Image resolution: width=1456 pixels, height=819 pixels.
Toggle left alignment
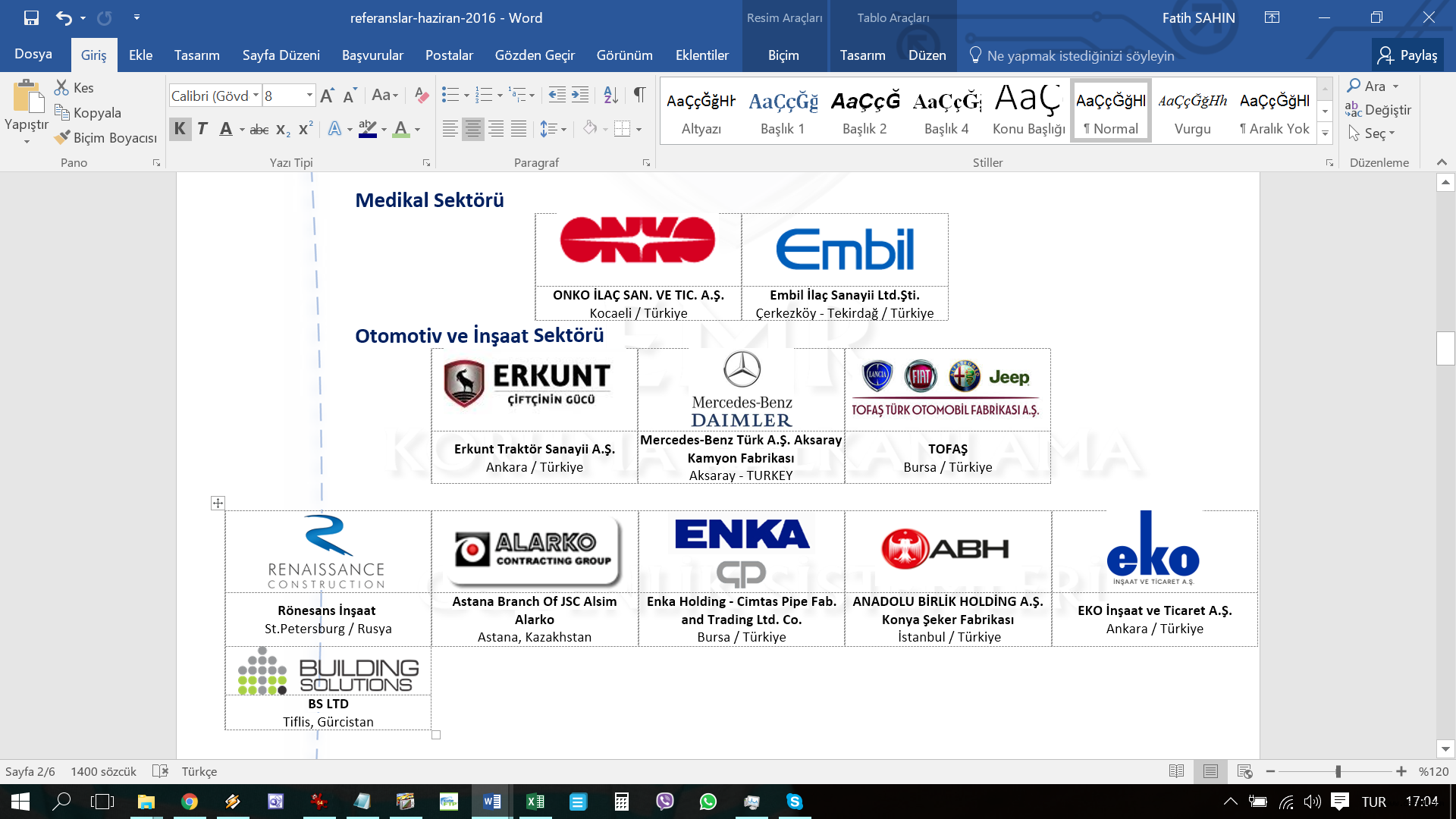[450, 130]
